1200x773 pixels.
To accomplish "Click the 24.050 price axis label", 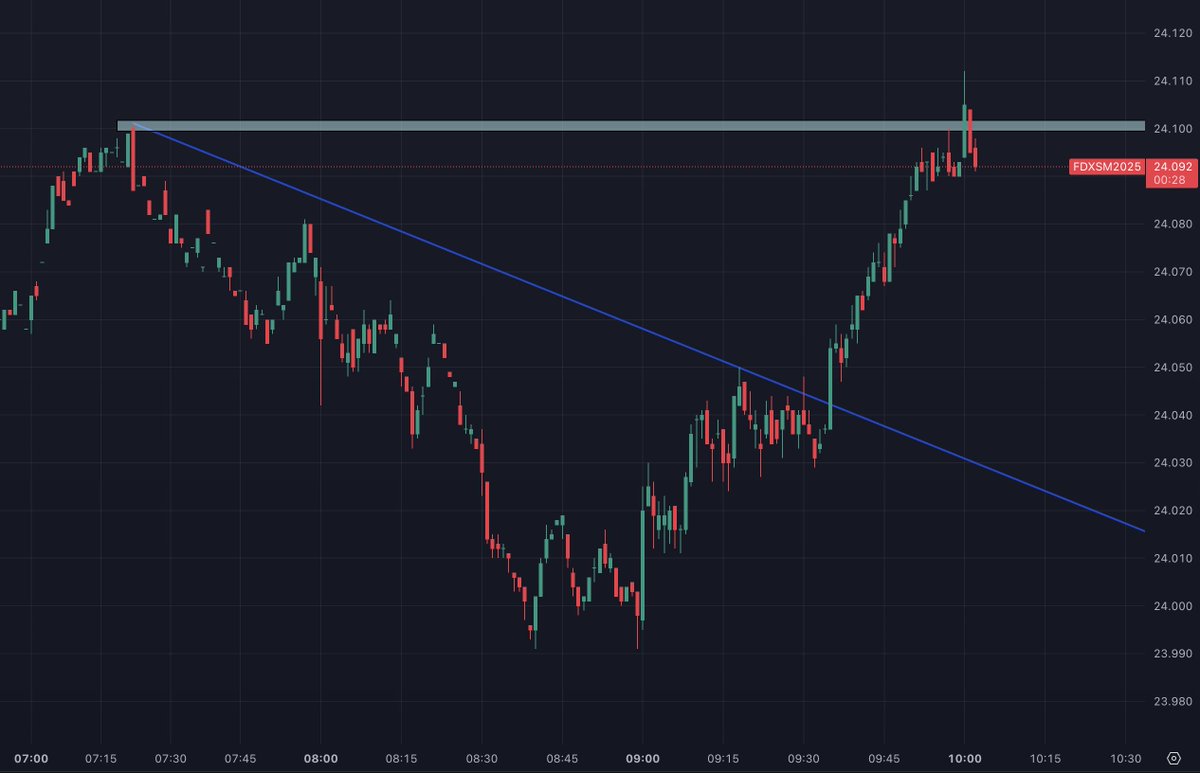I will click(x=1172, y=368).
